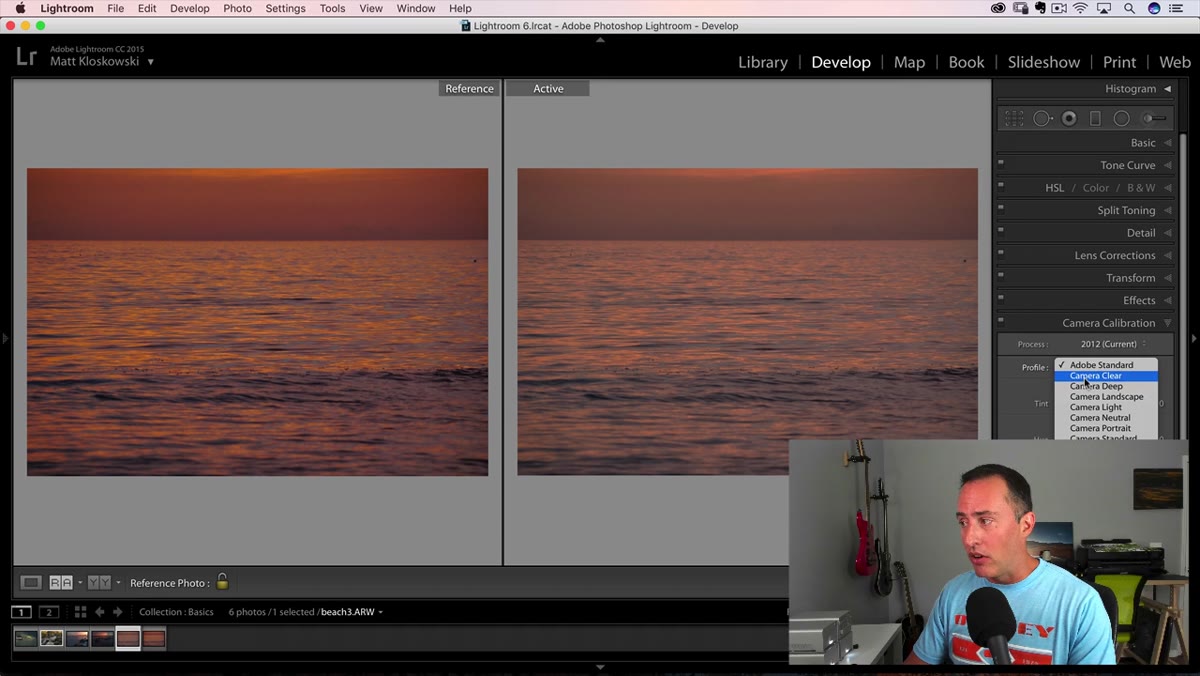
Task: Open Notification Center icon
Action: click(1176, 8)
